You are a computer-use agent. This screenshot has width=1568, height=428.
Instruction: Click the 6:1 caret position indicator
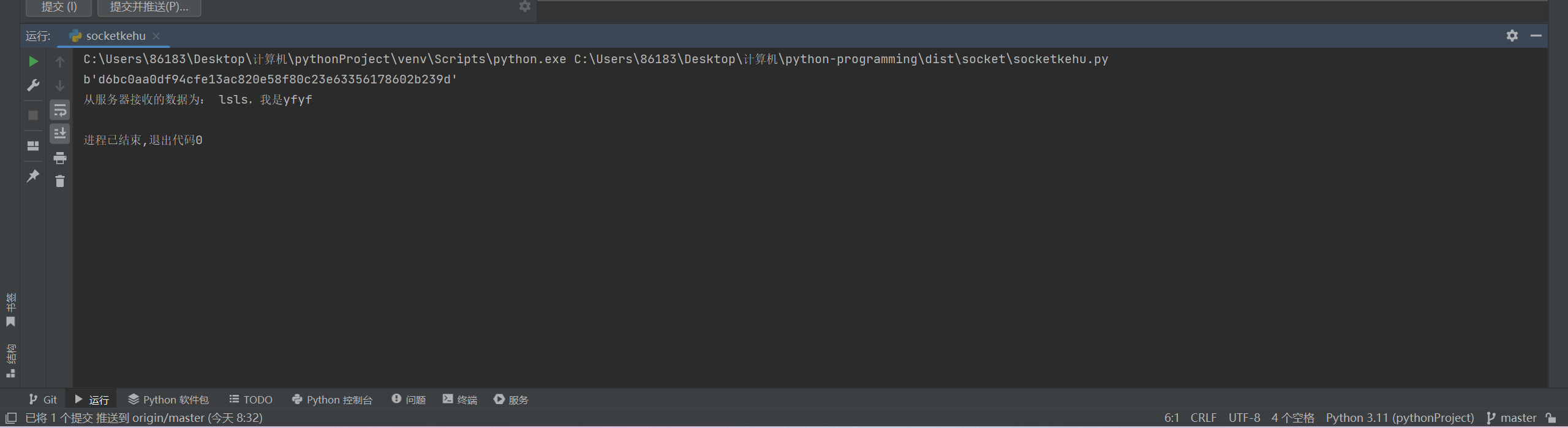1172,417
